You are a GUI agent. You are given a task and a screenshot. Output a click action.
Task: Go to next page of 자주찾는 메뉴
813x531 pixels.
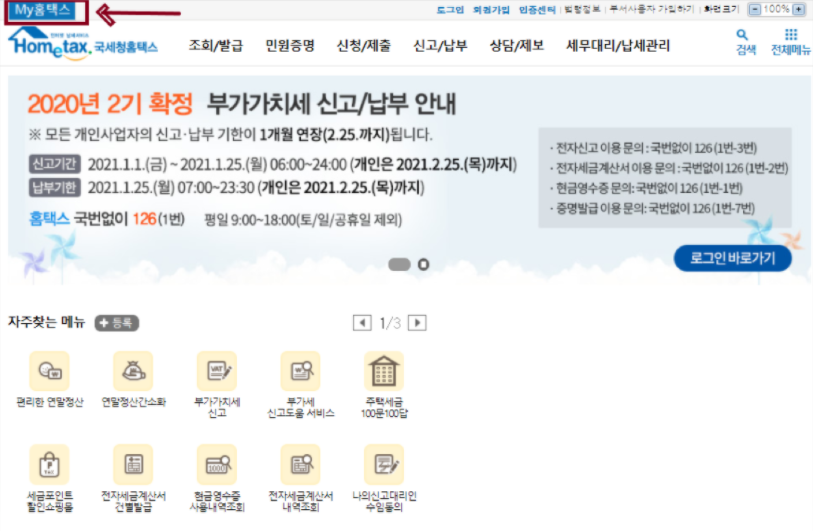417,323
